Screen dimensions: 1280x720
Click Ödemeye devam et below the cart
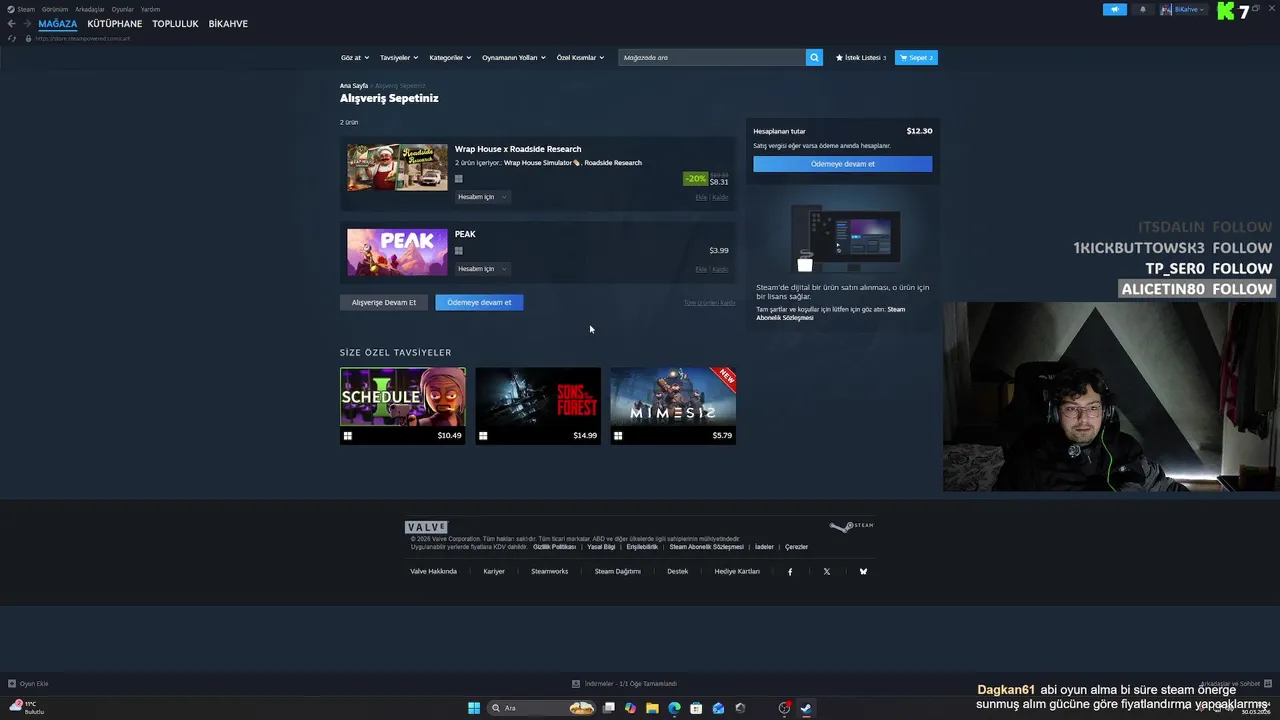tap(479, 302)
